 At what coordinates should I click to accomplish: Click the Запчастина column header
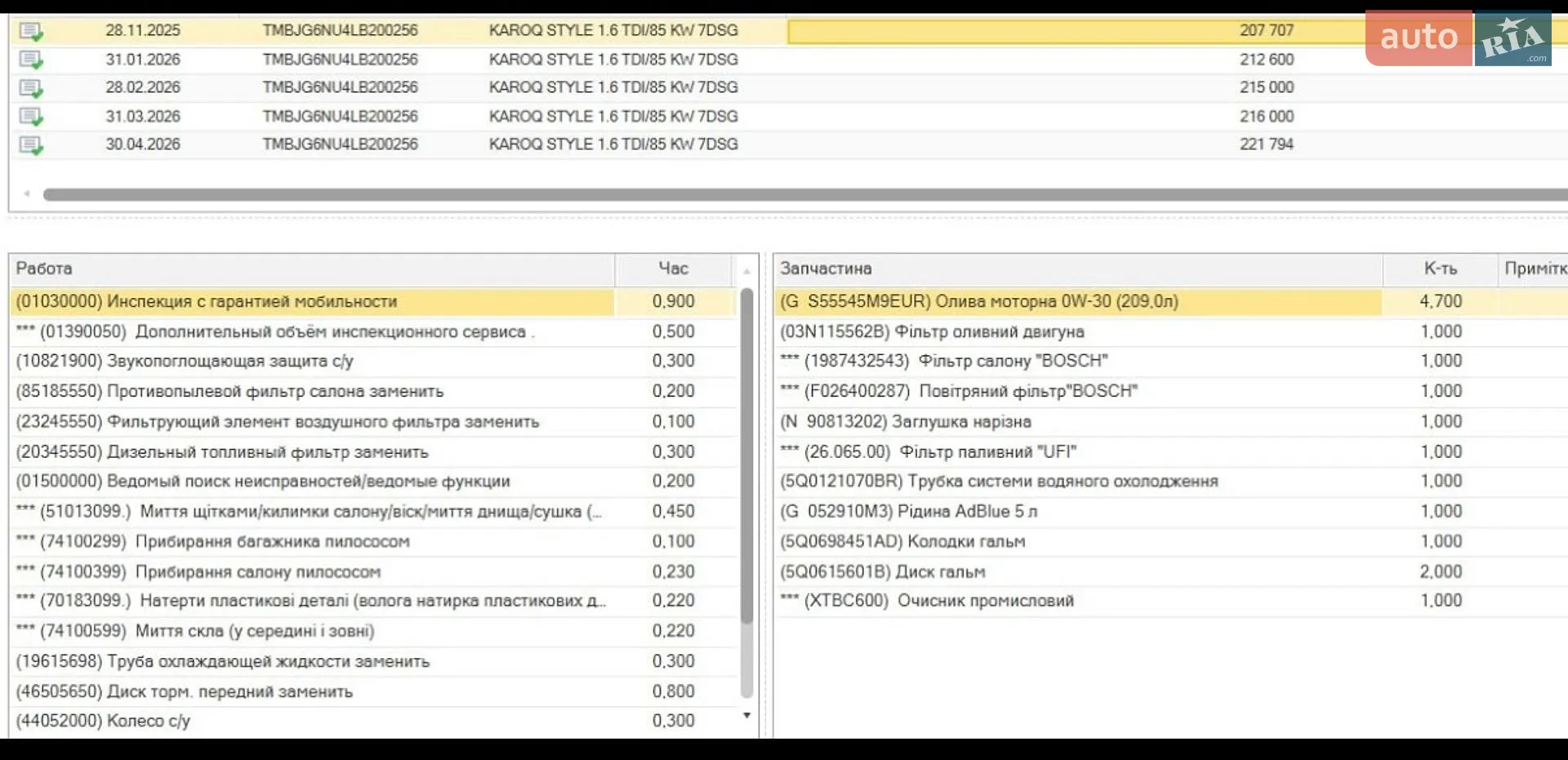(1078, 269)
